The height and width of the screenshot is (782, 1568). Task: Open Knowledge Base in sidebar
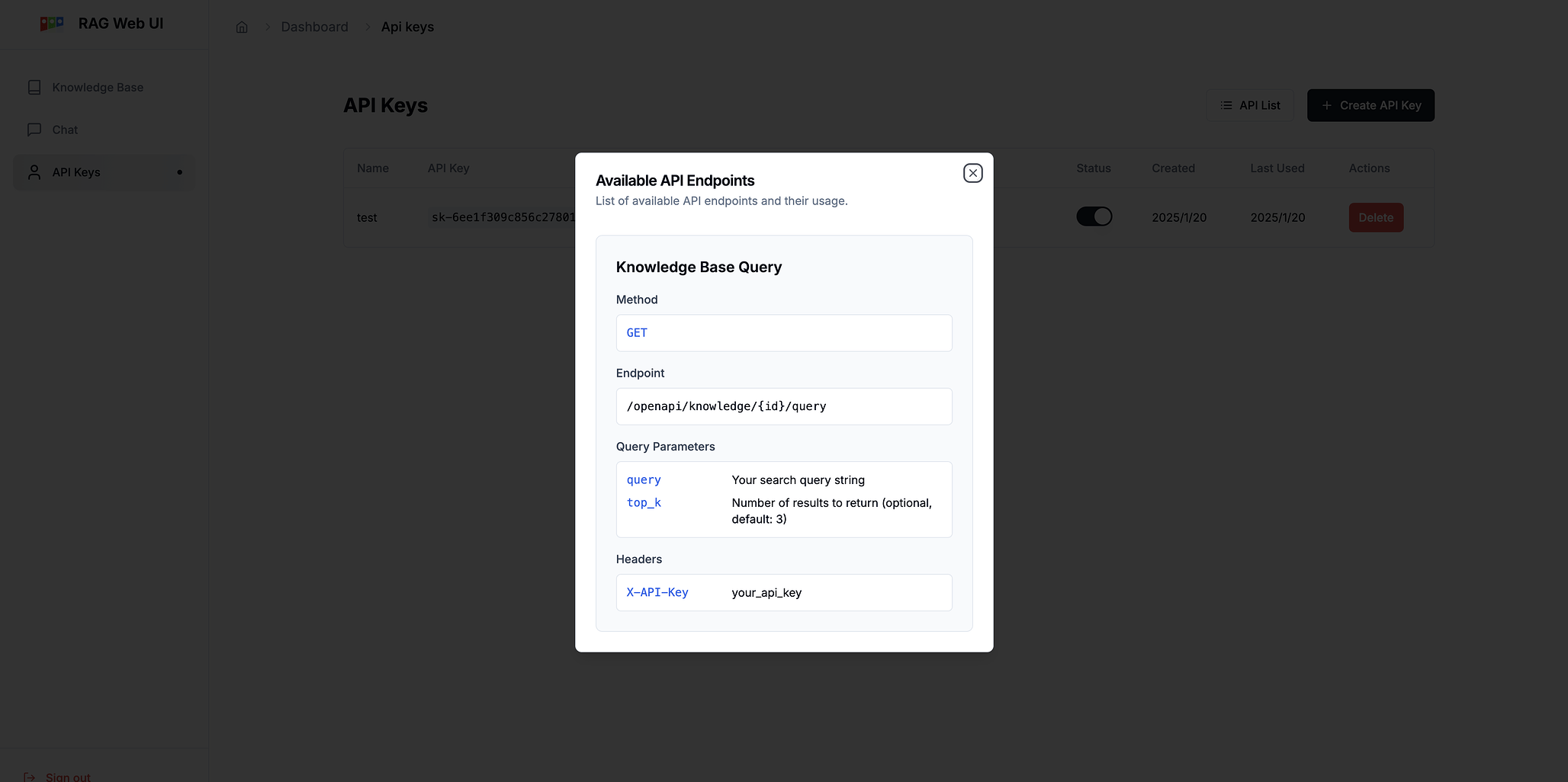coord(98,88)
